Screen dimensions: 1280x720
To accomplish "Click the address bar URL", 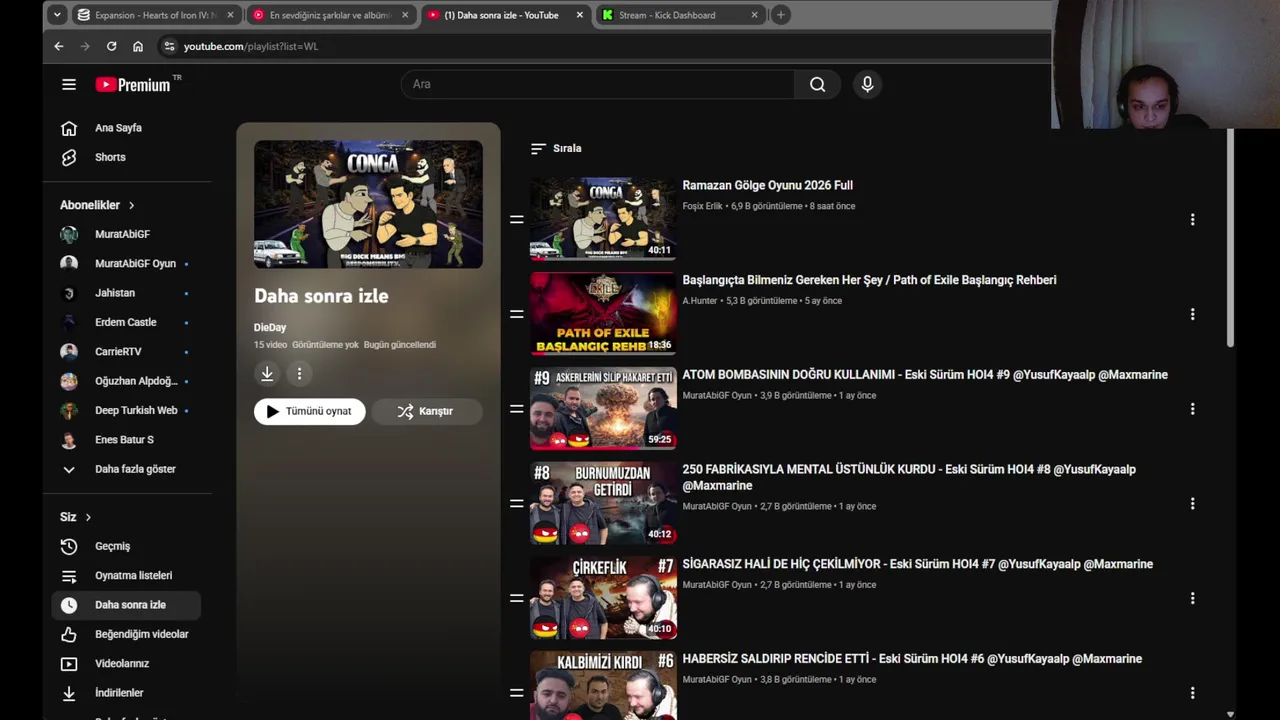I will click(x=251, y=46).
